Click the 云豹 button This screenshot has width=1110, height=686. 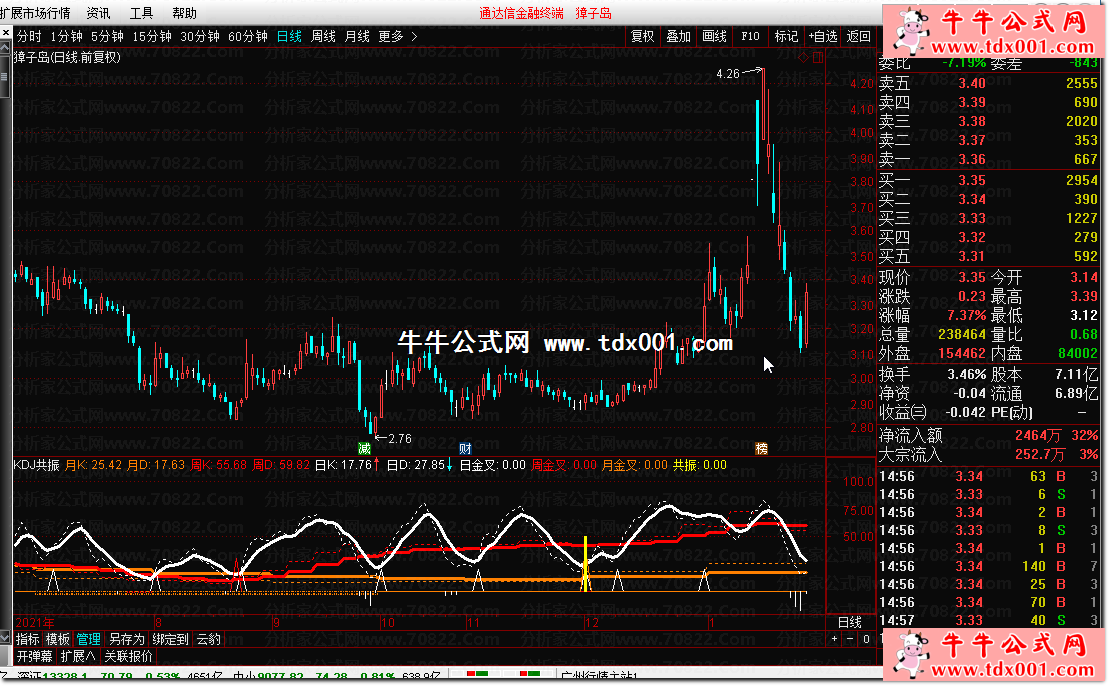coord(209,639)
